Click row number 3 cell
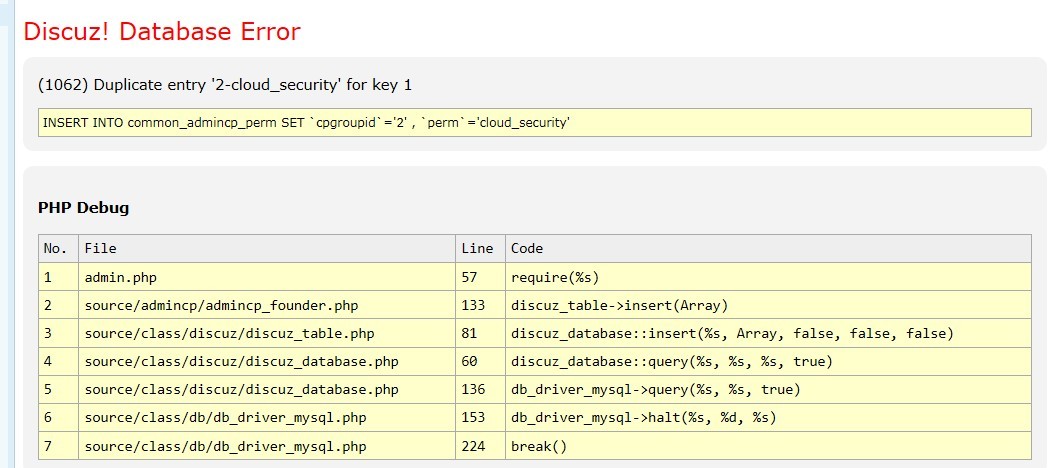Image resolution: width=1057 pixels, height=468 pixels. (x=59, y=333)
